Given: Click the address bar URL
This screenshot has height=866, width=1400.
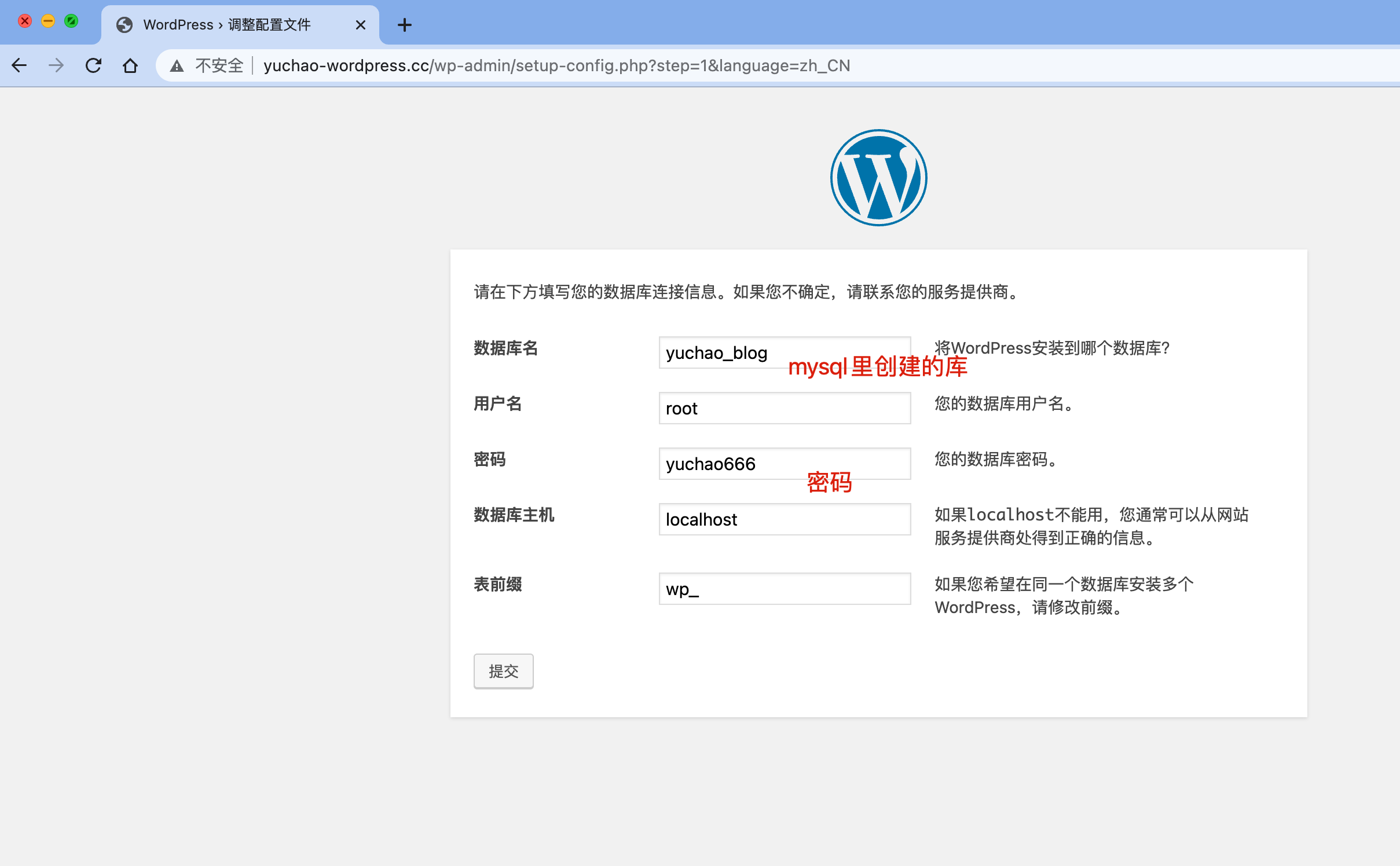Looking at the screenshot, I should click(556, 66).
